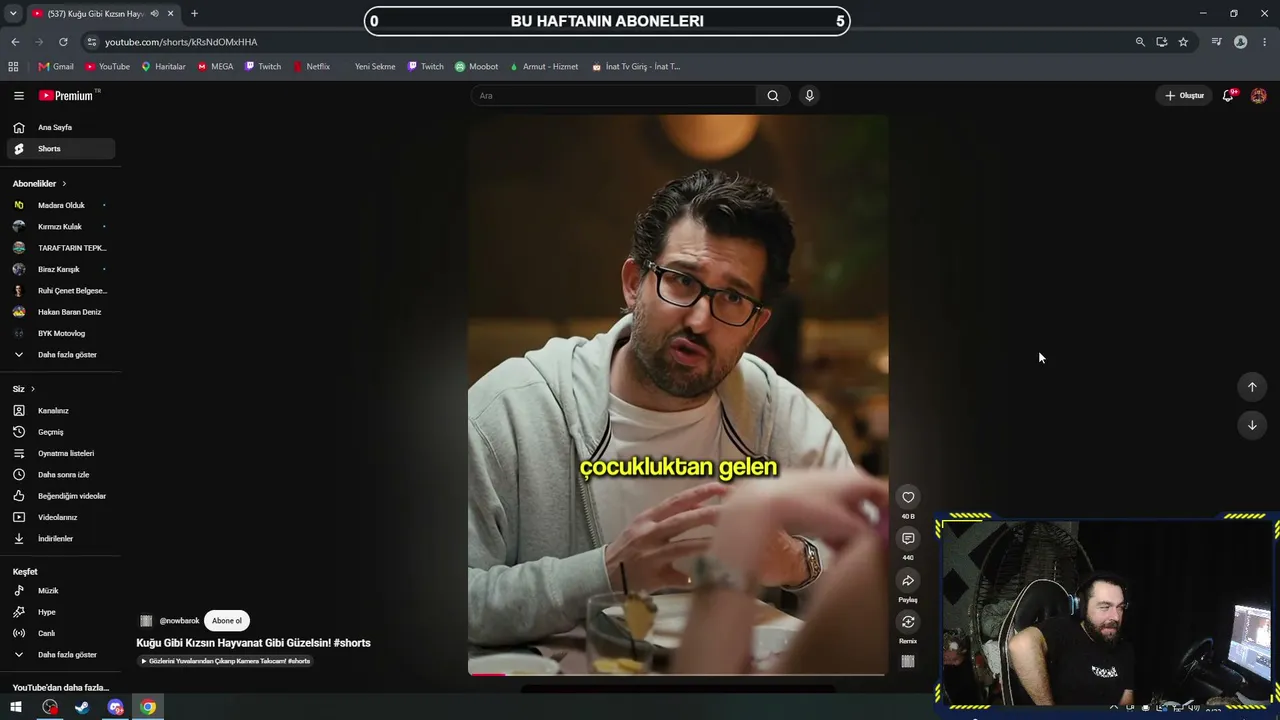This screenshot has height=720, width=1280.
Task: Seek using the red Short progress bar
Action: (x=677, y=674)
